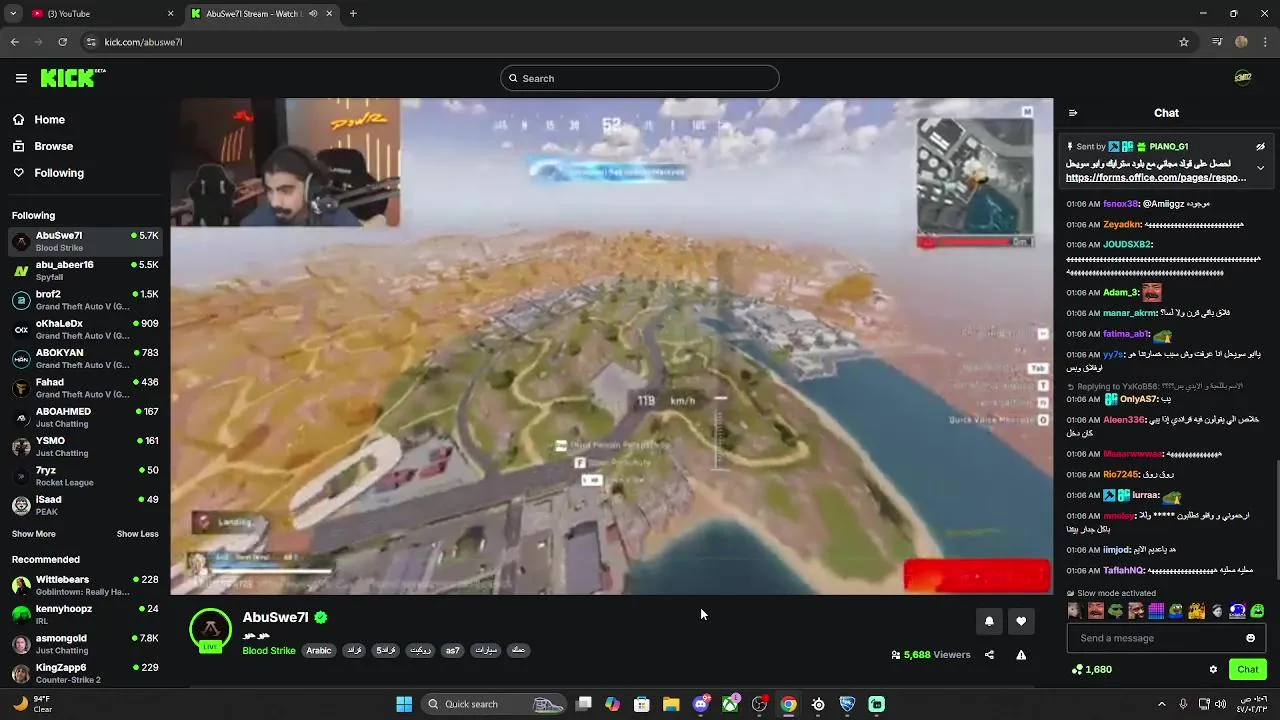Open chat settings gear icon
The image size is (1280, 720).
pyautogui.click(x=1213, y=670)
